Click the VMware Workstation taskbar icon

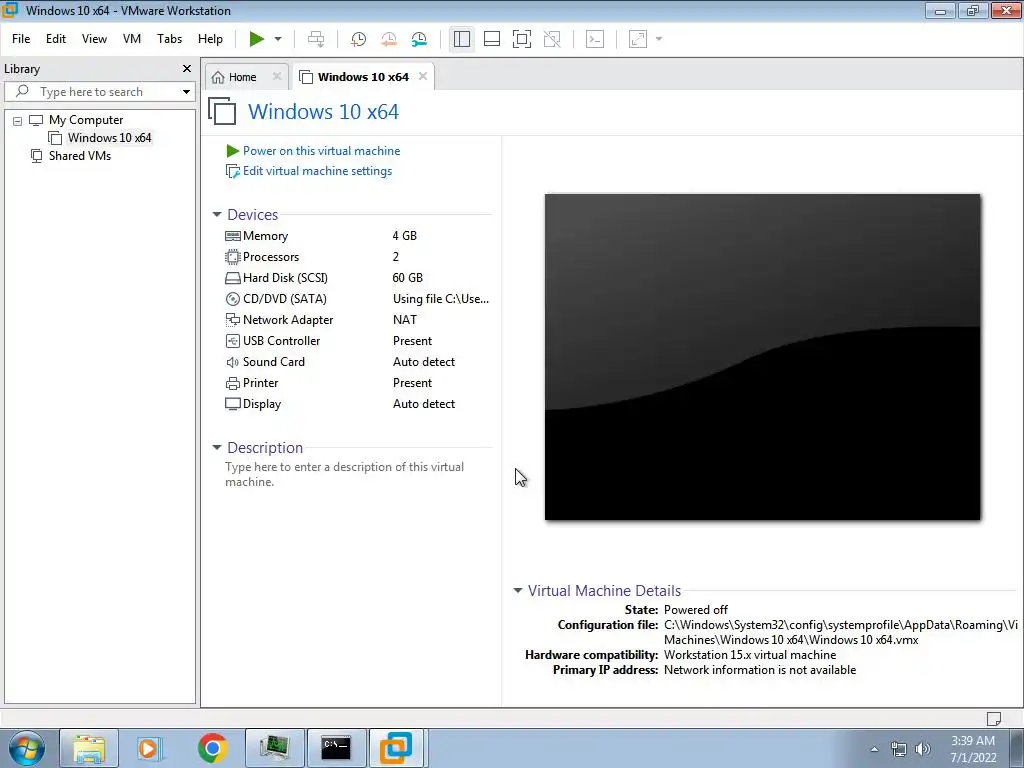pyautogui.click(x=397, y=748)
